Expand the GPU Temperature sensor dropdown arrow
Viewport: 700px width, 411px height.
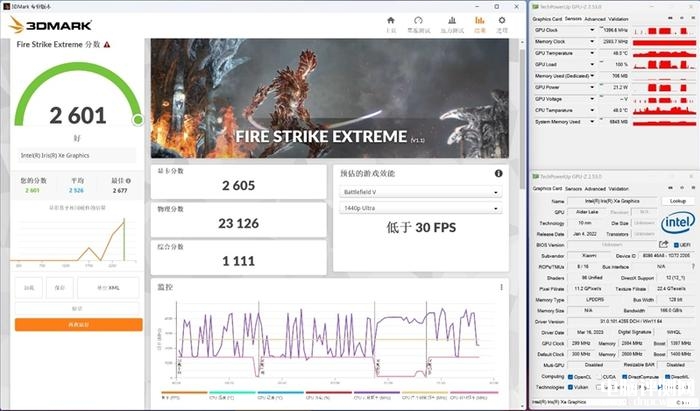click(x=592, y=53)
